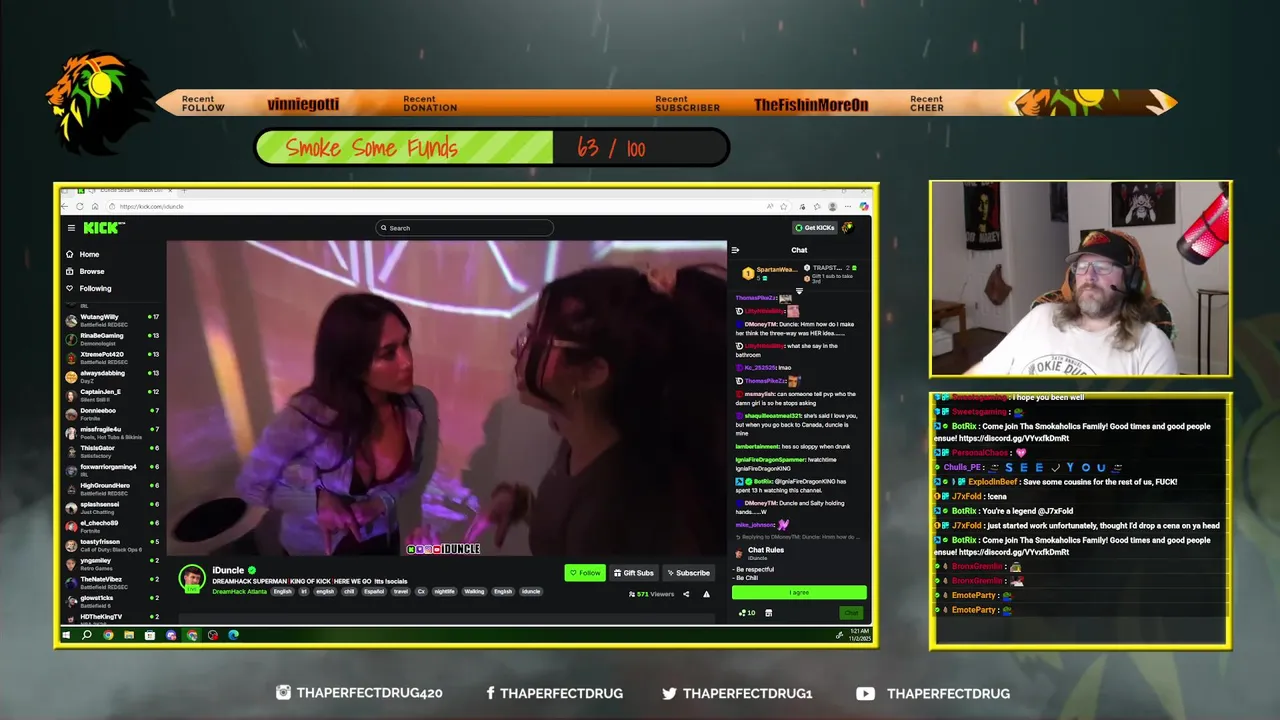
Task: Open missfragile4u channel in sidebar
Action: (113, 433)
